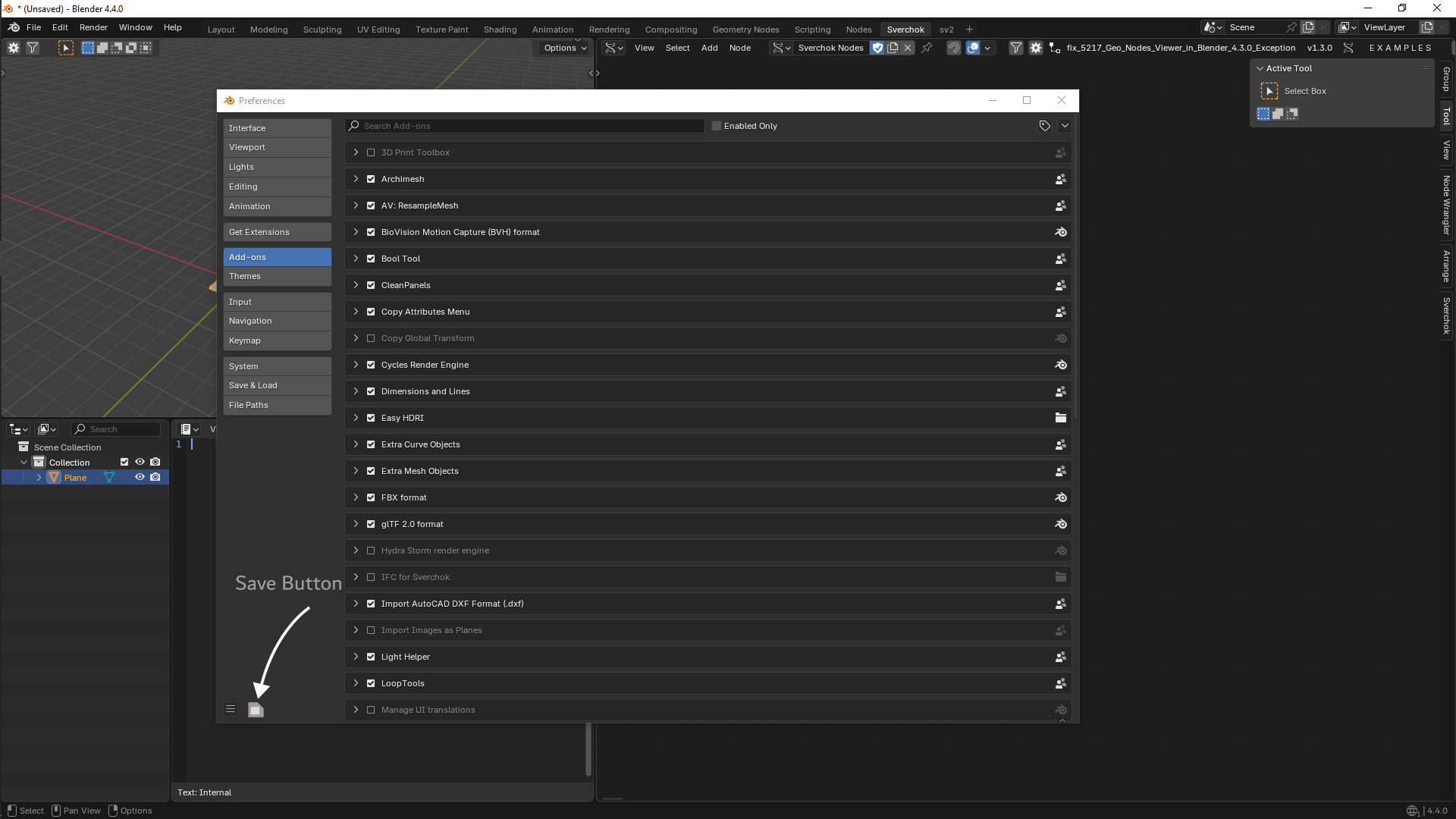
Task: Click the Search Add-ons field
Action: [x=525, y=126]
